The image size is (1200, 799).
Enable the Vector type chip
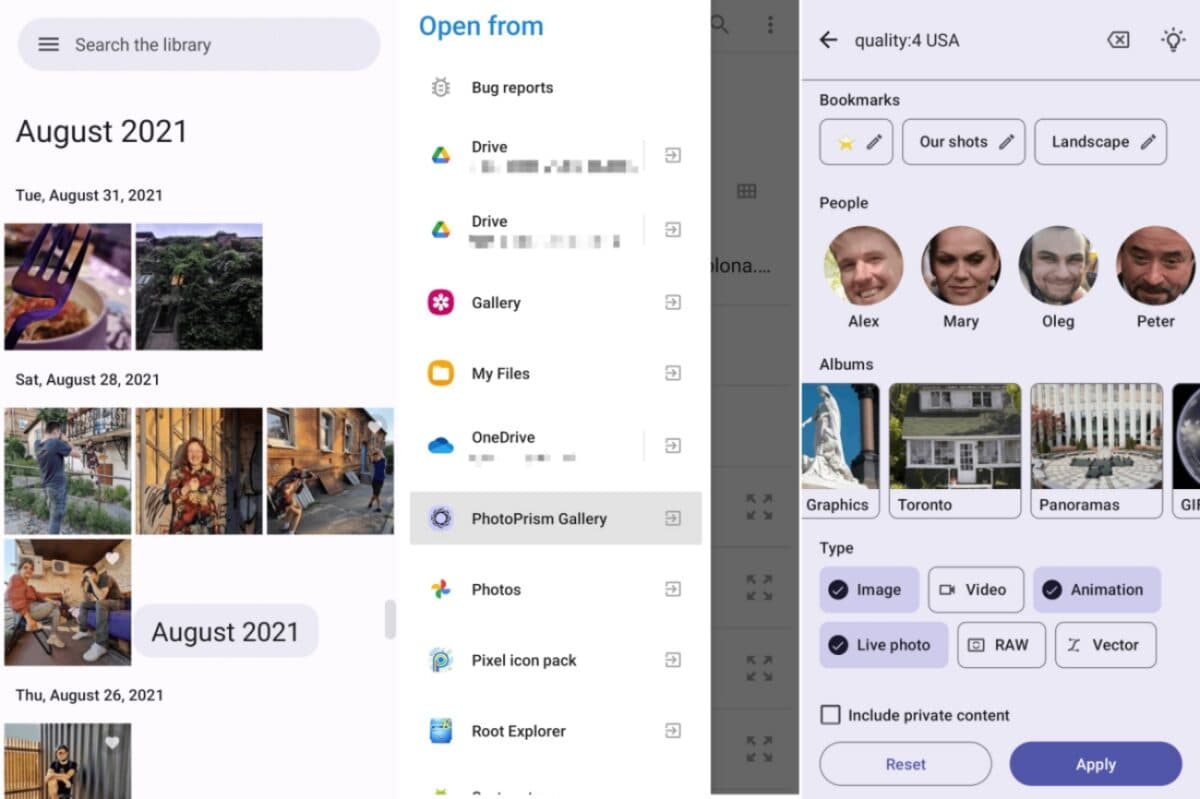point(1106,645)
